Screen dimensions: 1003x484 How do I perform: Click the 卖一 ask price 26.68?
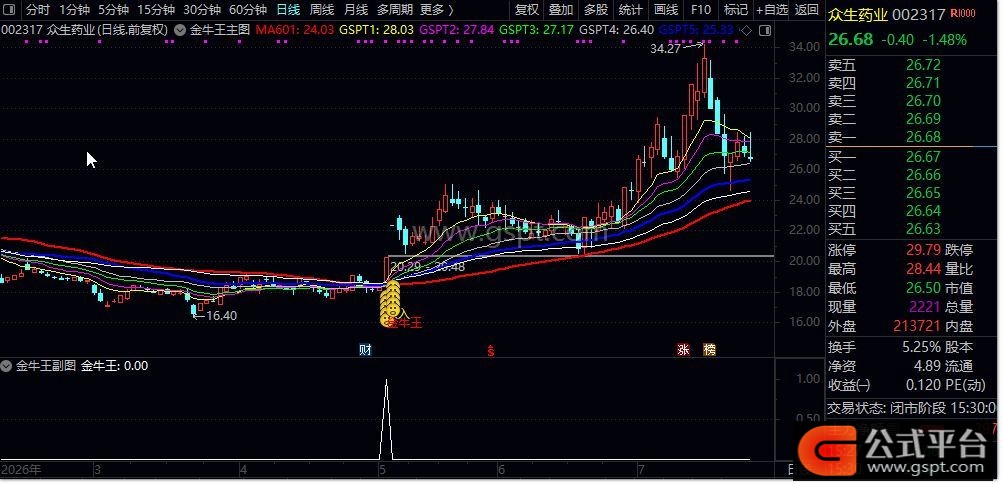tap(923, 137)
